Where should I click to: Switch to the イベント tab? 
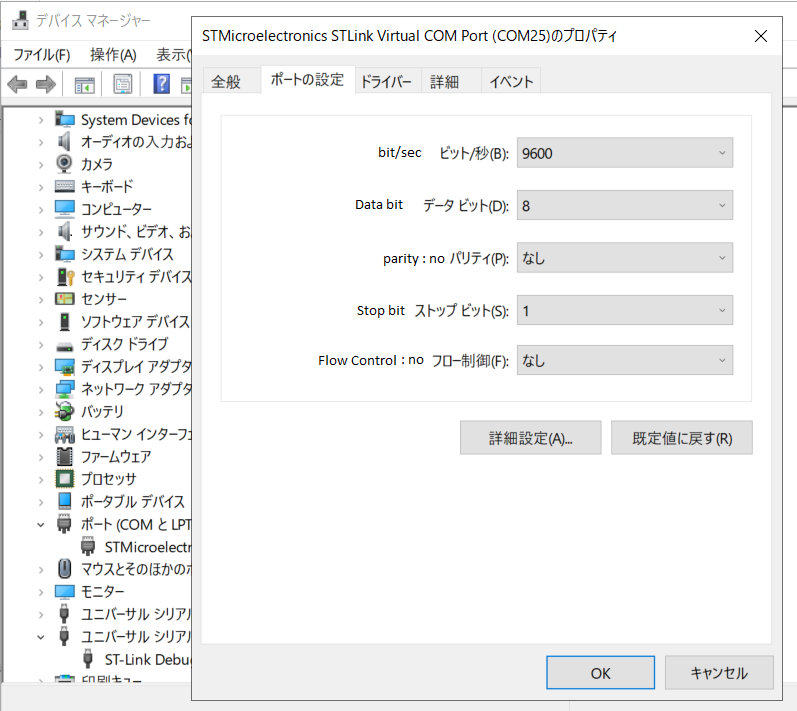511,81
